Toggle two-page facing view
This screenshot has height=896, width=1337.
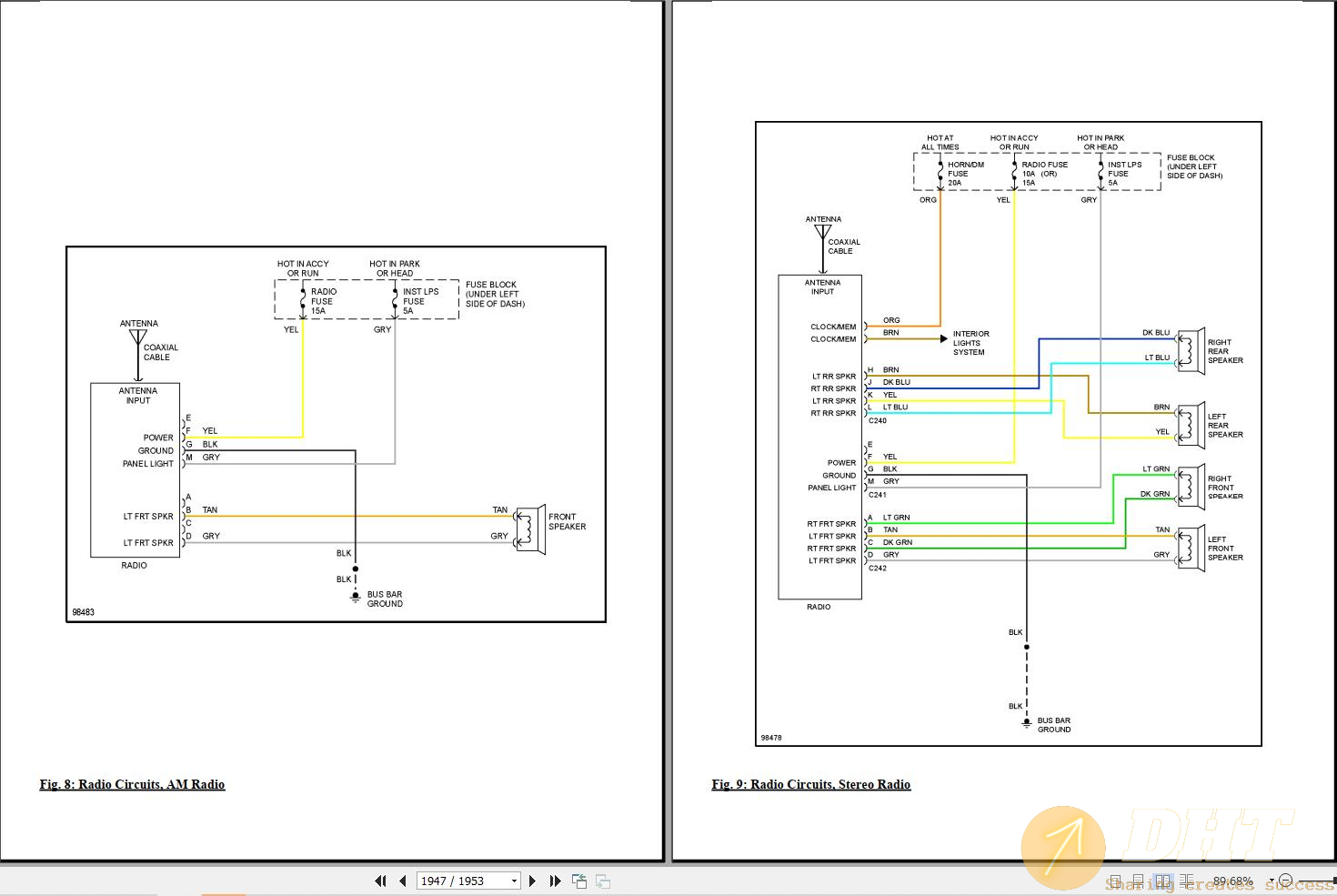[1162, 881]
